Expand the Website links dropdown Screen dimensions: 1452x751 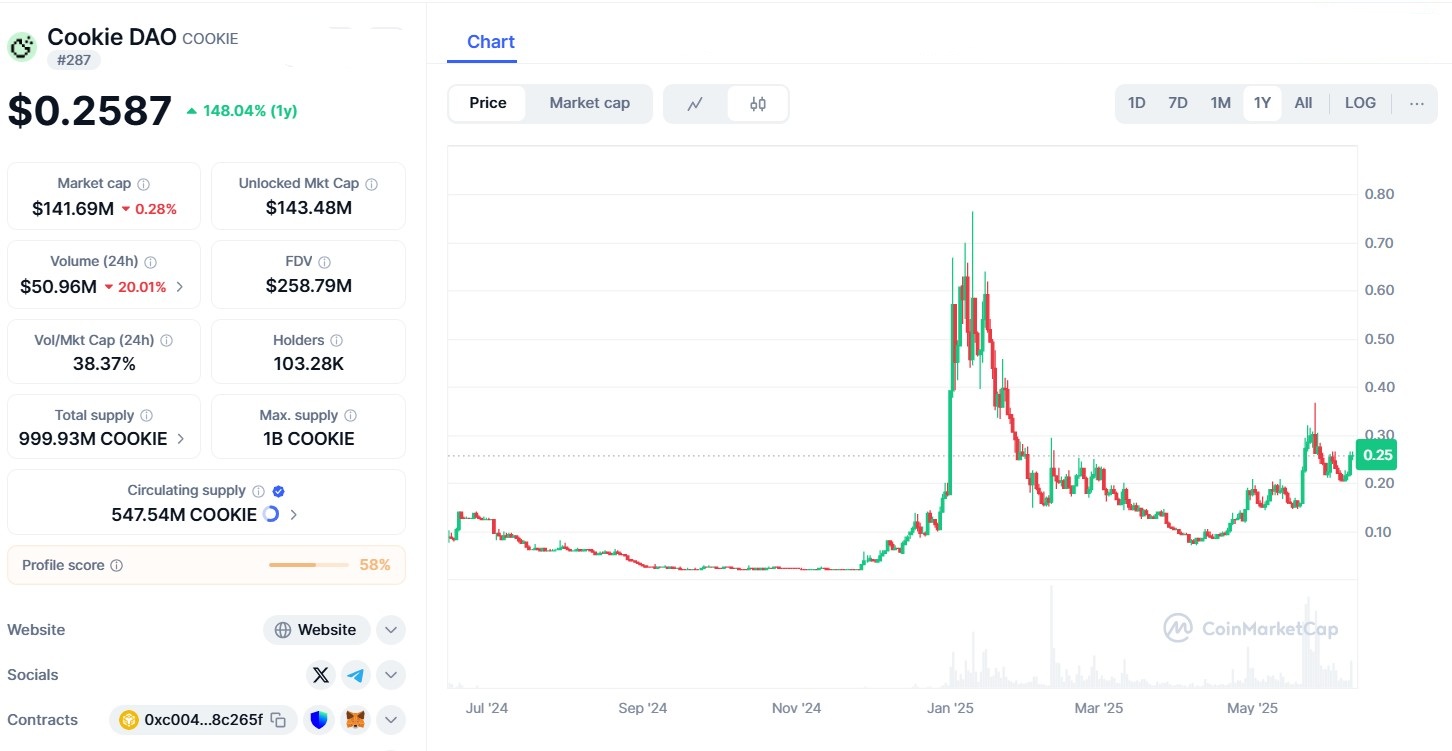coord(391,630)
